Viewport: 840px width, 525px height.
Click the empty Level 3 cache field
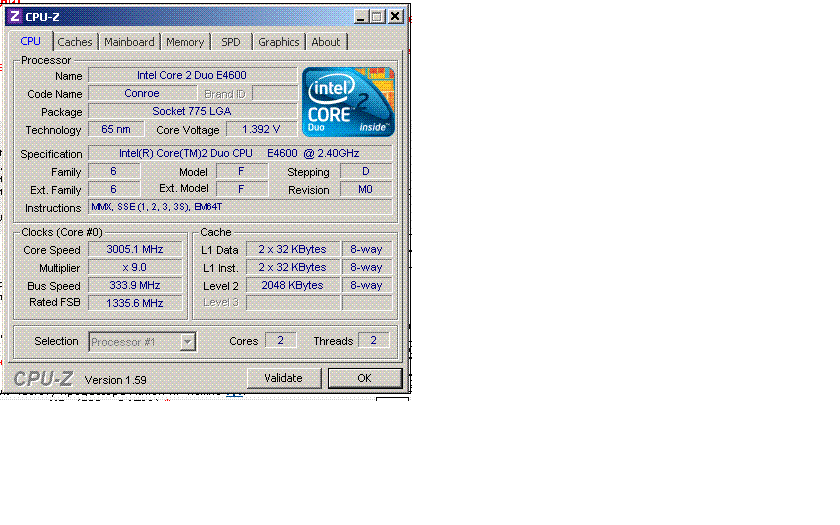[x=292, y=303]
